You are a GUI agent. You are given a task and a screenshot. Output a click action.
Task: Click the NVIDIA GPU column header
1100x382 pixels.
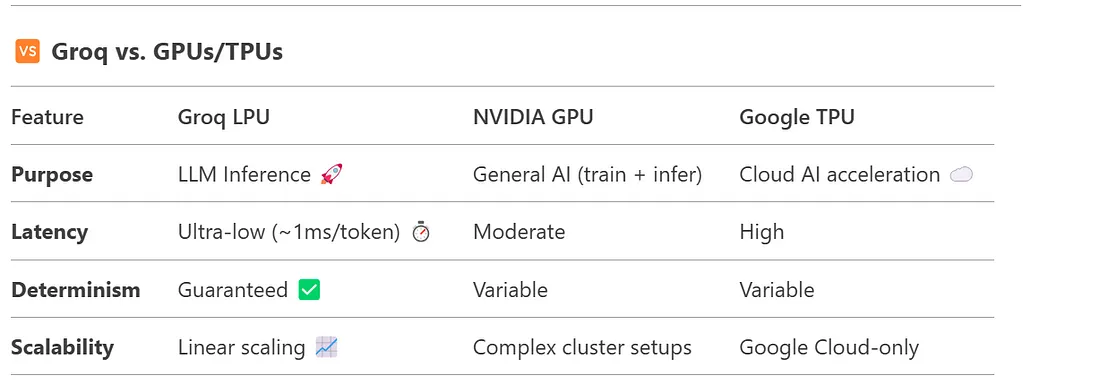[533, 116]
